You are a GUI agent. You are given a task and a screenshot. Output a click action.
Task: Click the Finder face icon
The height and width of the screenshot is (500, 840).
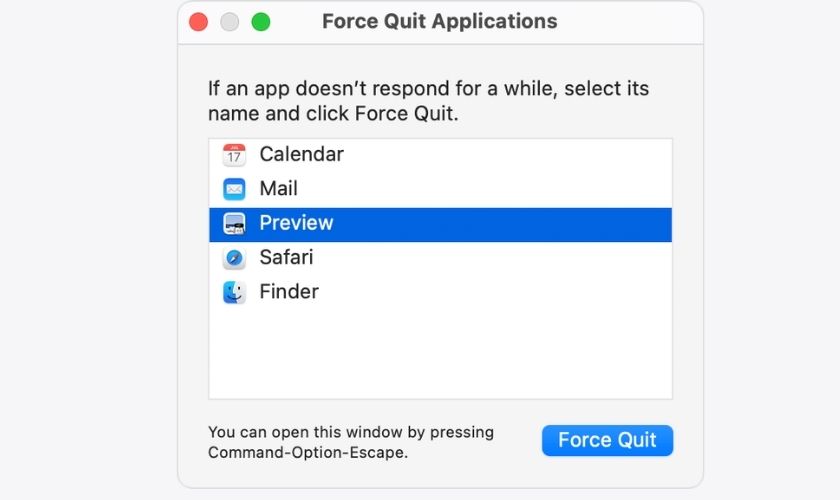point(234,292)
